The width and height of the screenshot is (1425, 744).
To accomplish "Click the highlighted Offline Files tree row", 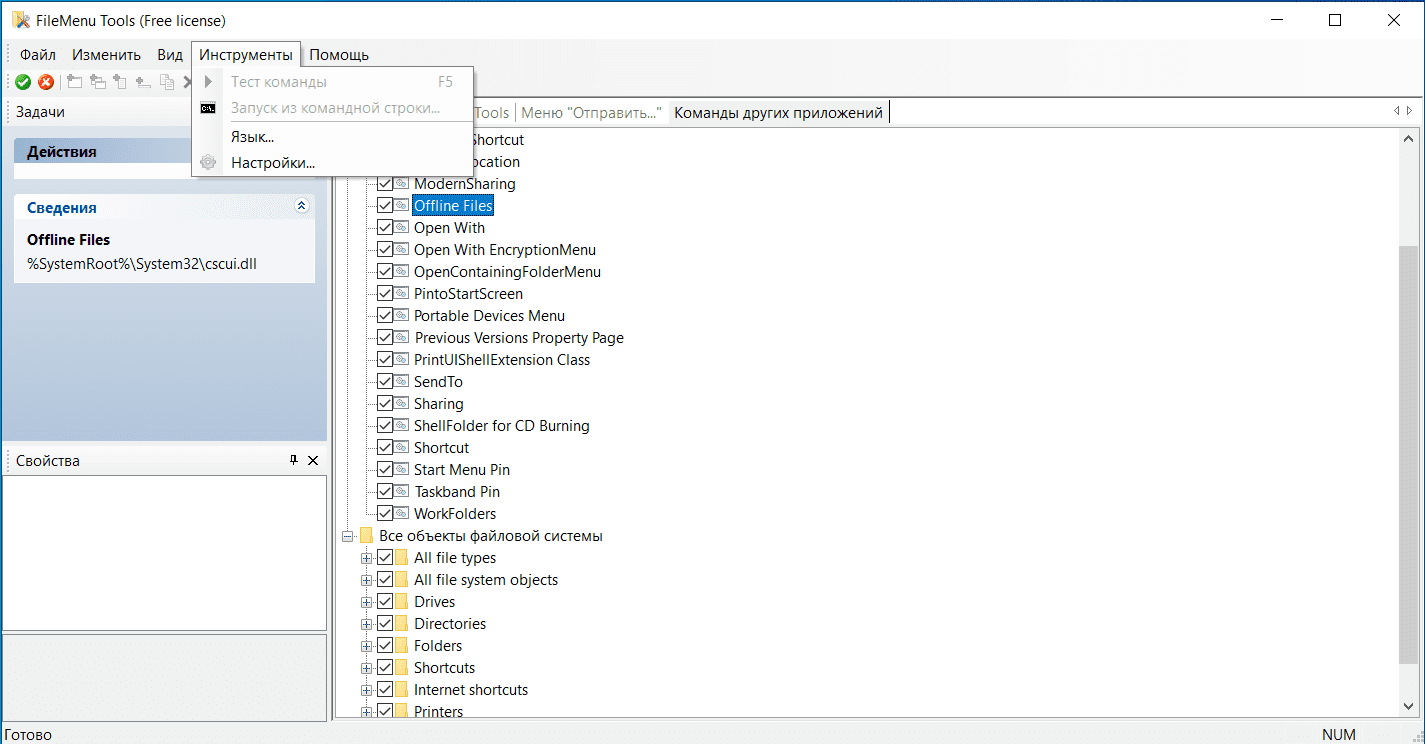I will pos(453,206).
